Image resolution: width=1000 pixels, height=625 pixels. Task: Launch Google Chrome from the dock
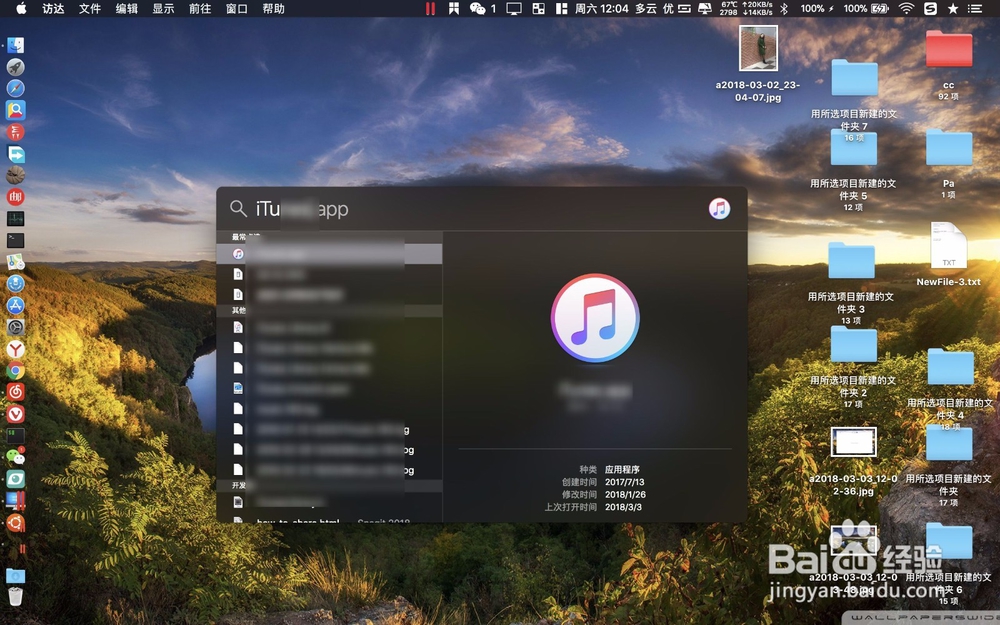click(x=15, y=371)
